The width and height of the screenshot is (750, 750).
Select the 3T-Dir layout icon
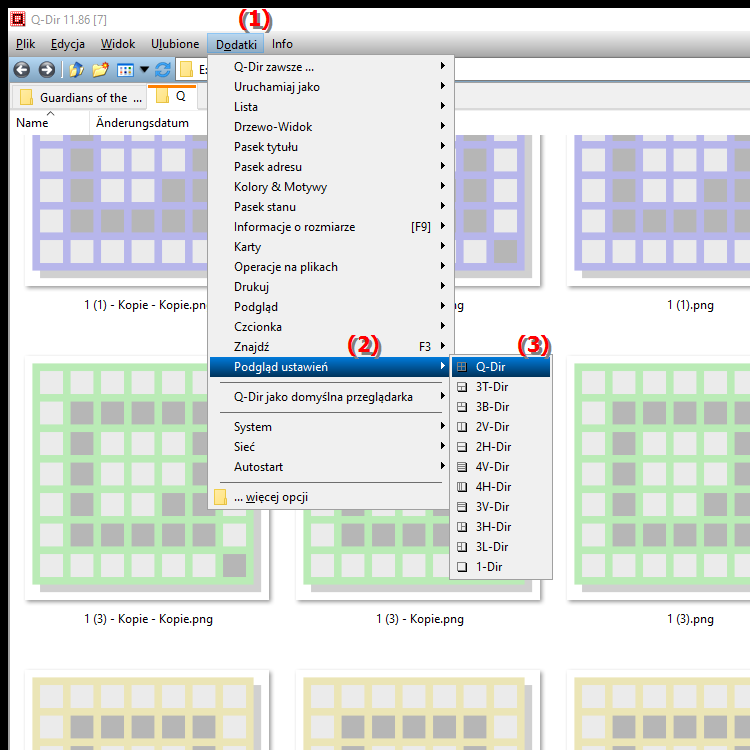[462, 387]
